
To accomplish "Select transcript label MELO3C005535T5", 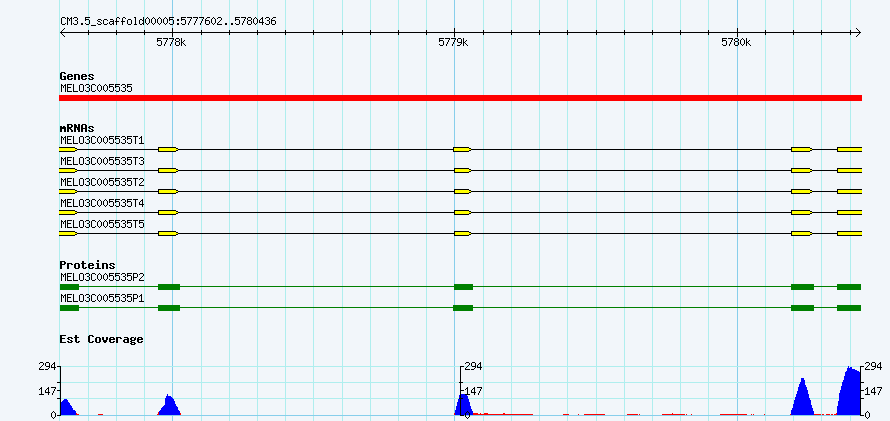I will coord(102,224).
